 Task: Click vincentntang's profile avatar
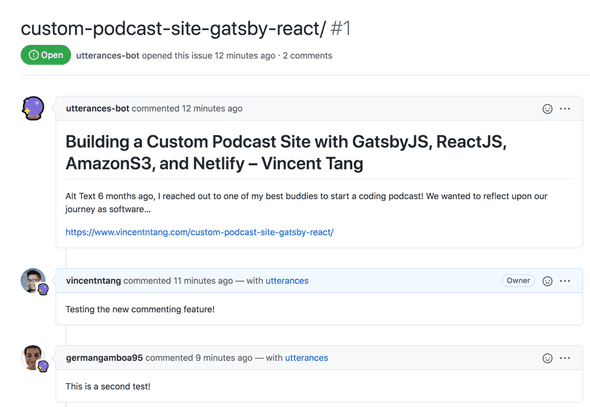click(x=33, y=281)
